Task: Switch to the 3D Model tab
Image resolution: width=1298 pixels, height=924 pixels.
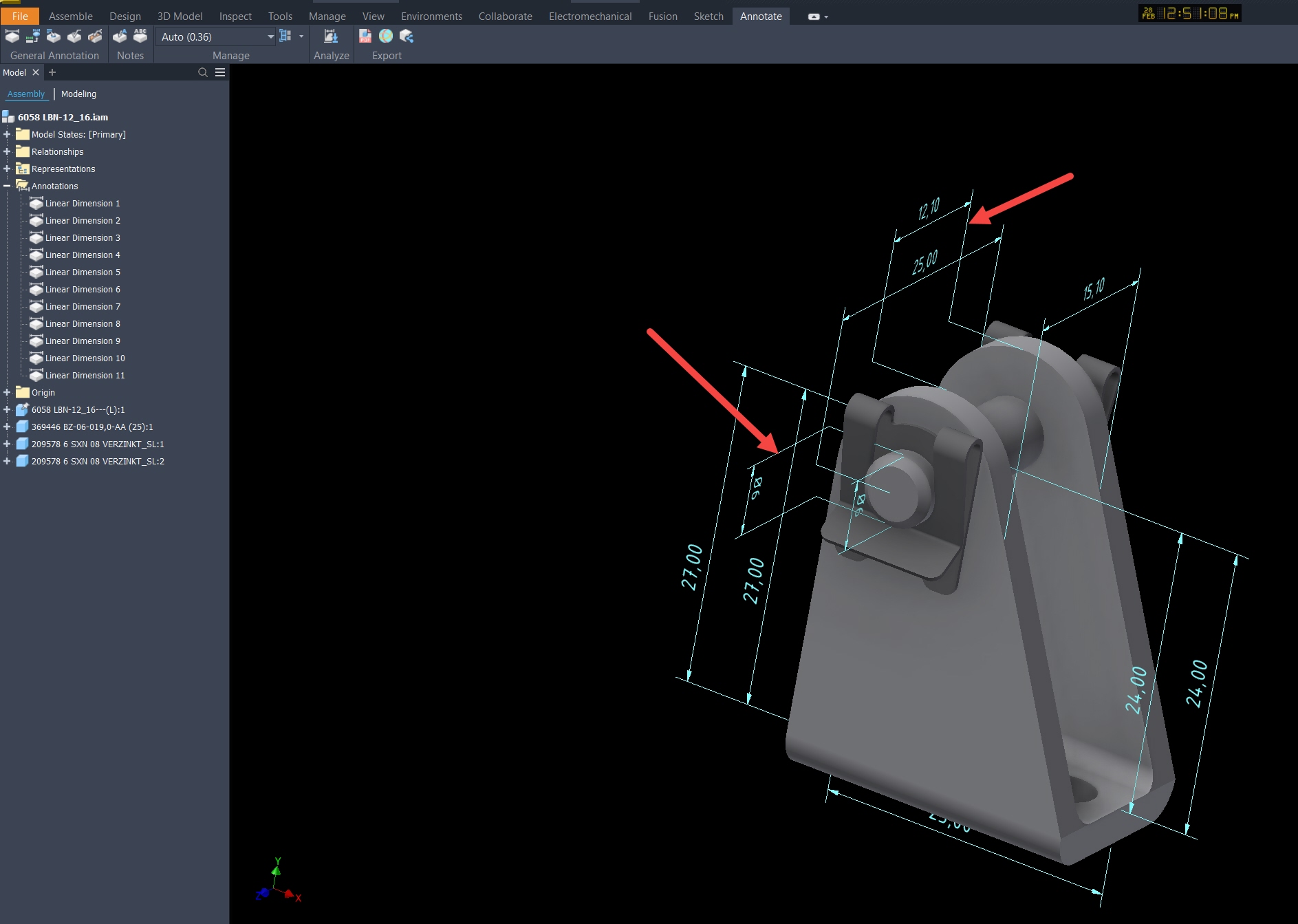Action: [x=180, y=17]
